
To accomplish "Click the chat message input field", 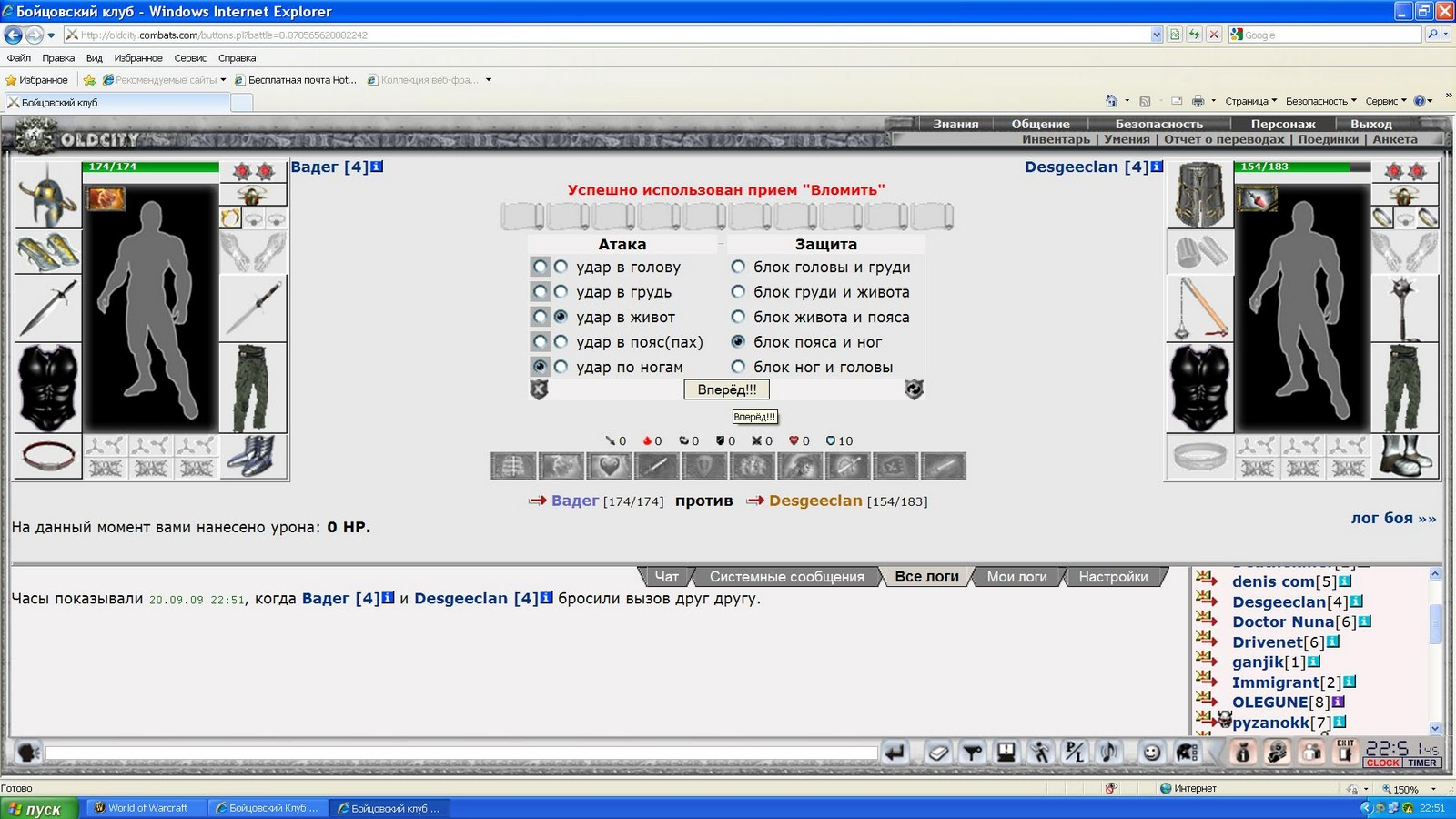I will pyautogui.click(x=460, y=753).
